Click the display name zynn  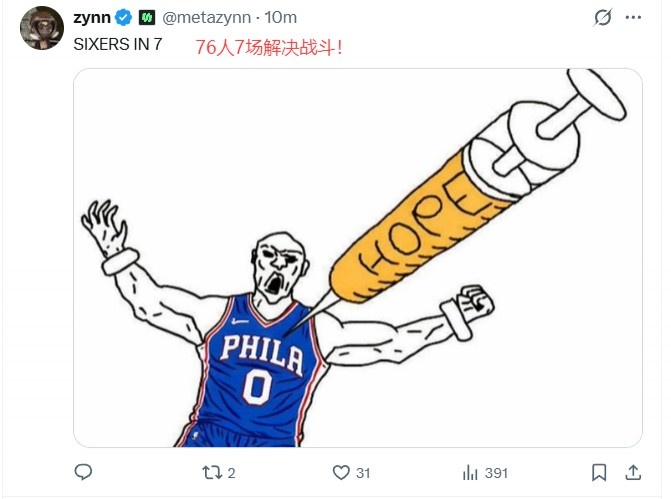click(92, 18)
